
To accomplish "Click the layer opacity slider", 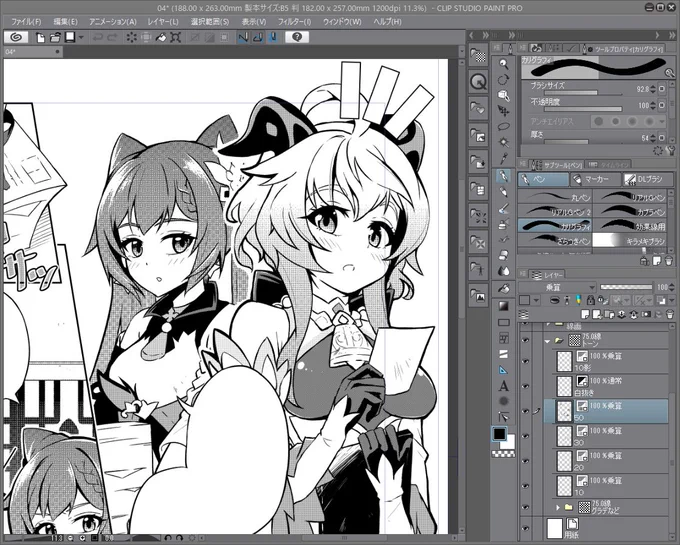I will pyautogui.click(x=626, y=287).
